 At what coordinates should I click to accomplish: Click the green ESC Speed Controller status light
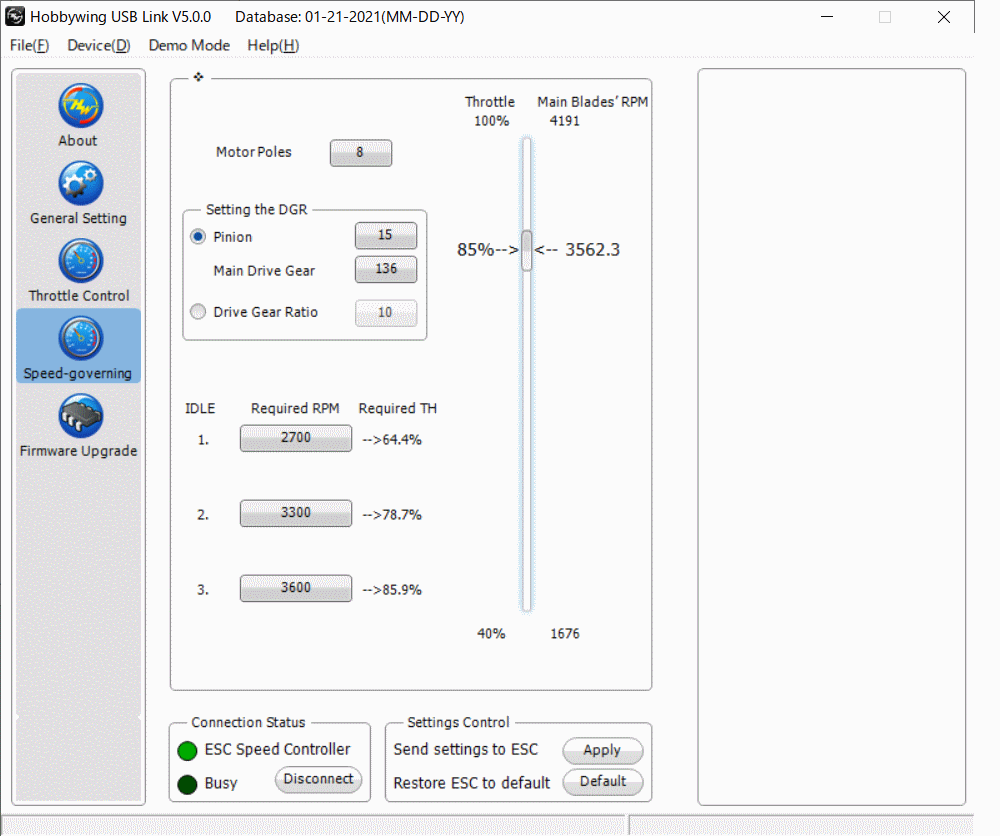pyautogui.click(x=188, y=751)
